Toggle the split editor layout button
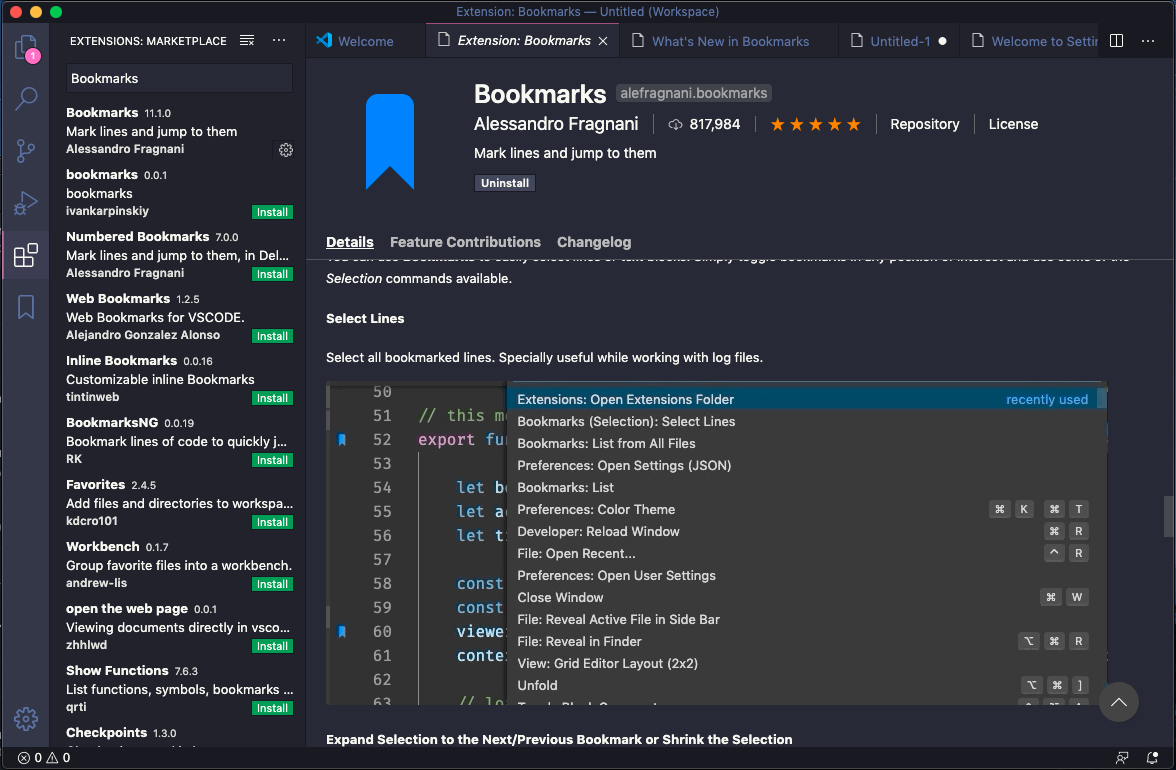 [x=1116, y=41]
